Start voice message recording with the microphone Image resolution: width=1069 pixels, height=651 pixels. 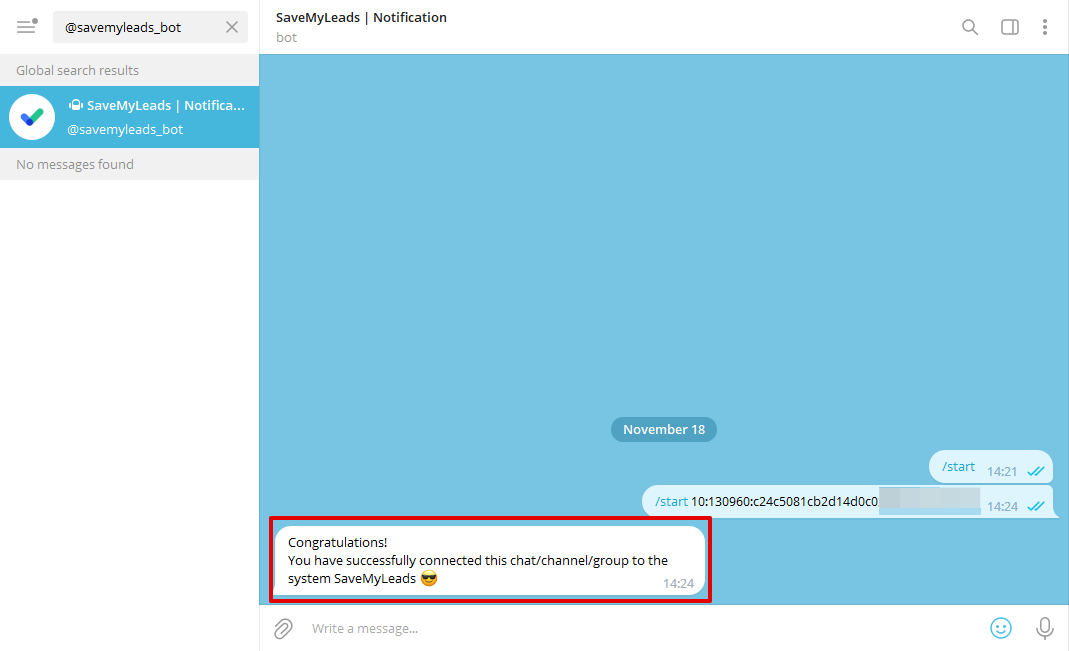click(1044, 628)
